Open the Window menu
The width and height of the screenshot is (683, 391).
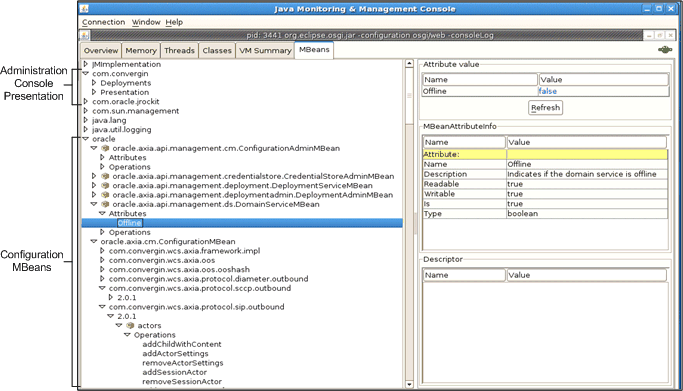click(146, 22)
